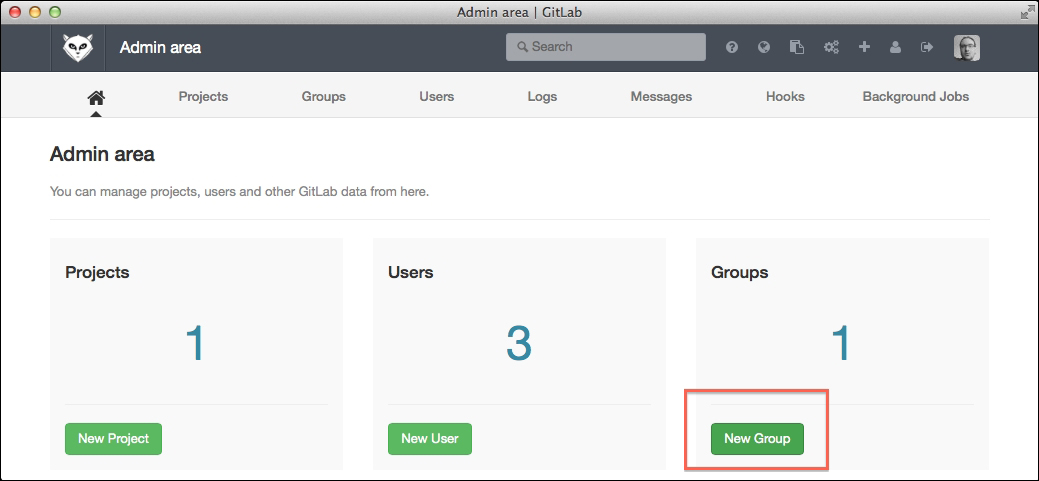
Task: Click the user avatar photo
Action: (x=966, y=47)
